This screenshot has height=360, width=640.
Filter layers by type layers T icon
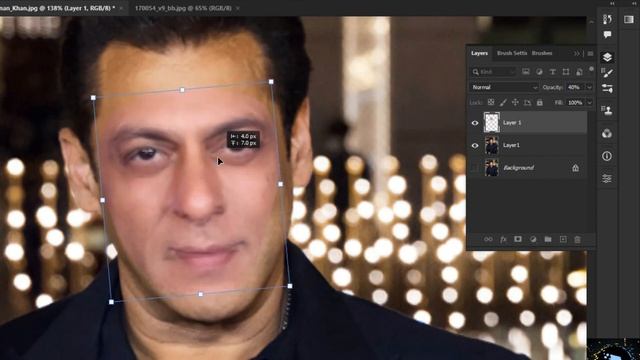553,72
